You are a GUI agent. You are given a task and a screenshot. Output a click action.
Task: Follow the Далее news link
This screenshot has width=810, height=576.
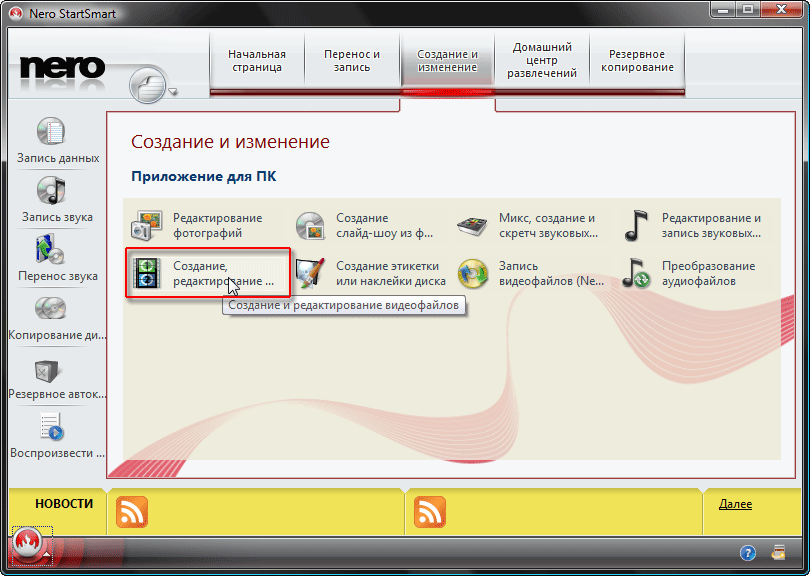point(735,504)
